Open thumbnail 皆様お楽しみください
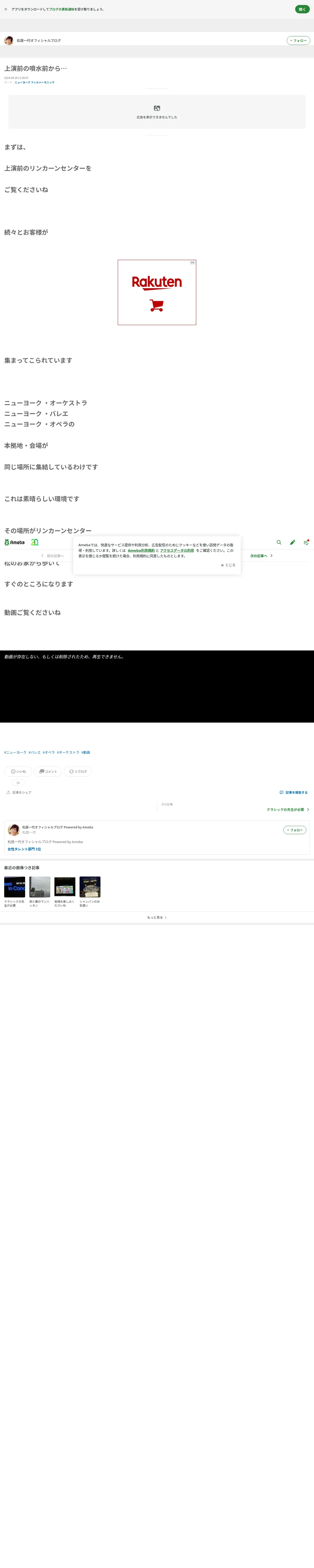Viewport: 314px width, 1568px height. point(65,887)
